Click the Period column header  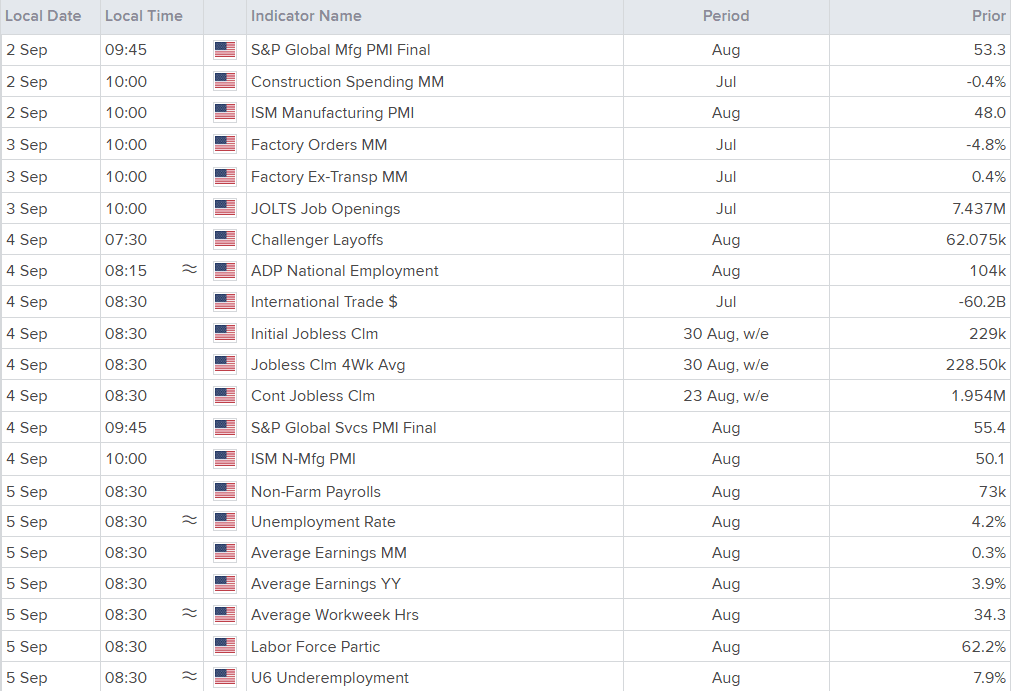click(x=726, y=16)
